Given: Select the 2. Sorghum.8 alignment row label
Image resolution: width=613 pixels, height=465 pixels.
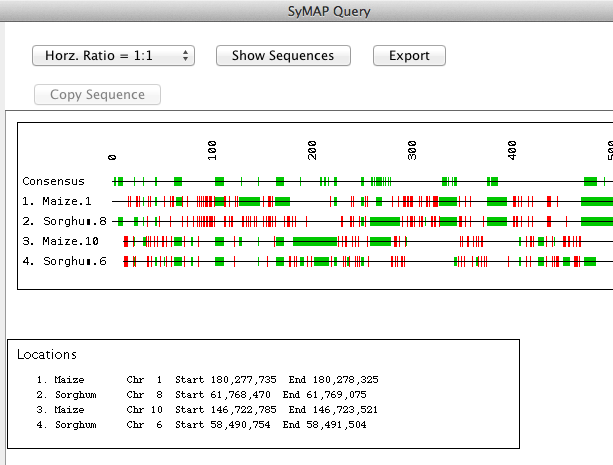Looking at the screenshot, I should [65, 221].
